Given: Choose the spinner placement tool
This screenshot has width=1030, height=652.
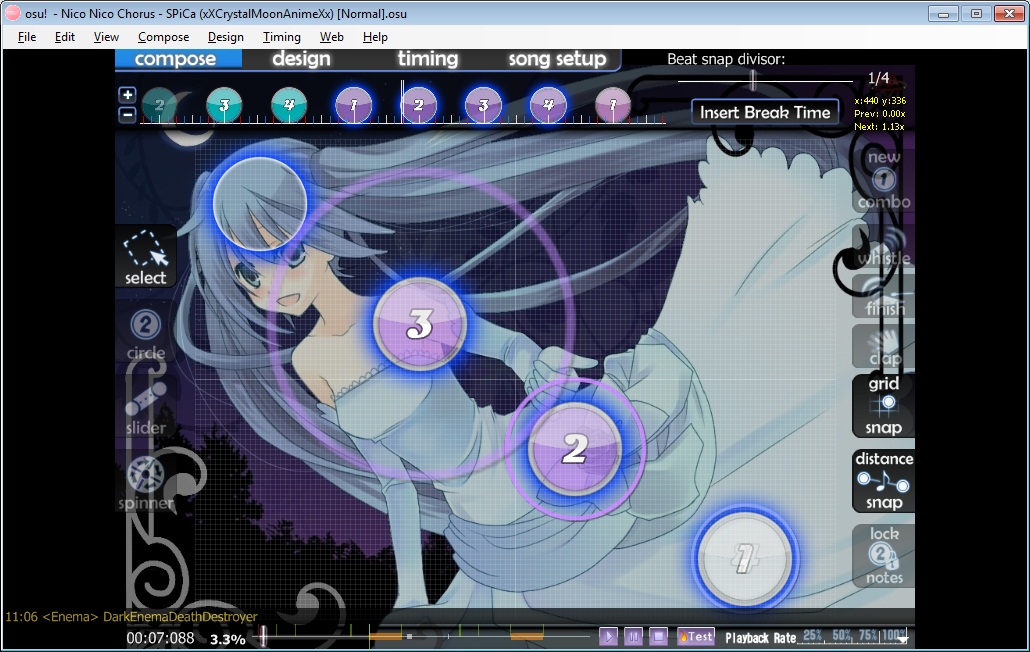Looking at the screenshot, I should [x=145, y=484].
